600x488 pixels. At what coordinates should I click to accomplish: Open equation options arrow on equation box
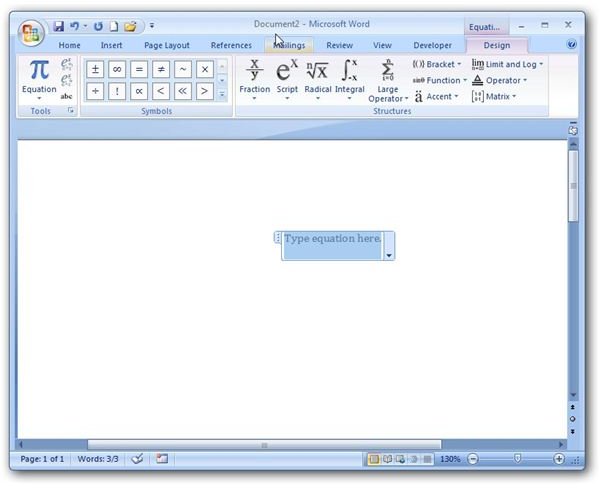pos(389,255)
